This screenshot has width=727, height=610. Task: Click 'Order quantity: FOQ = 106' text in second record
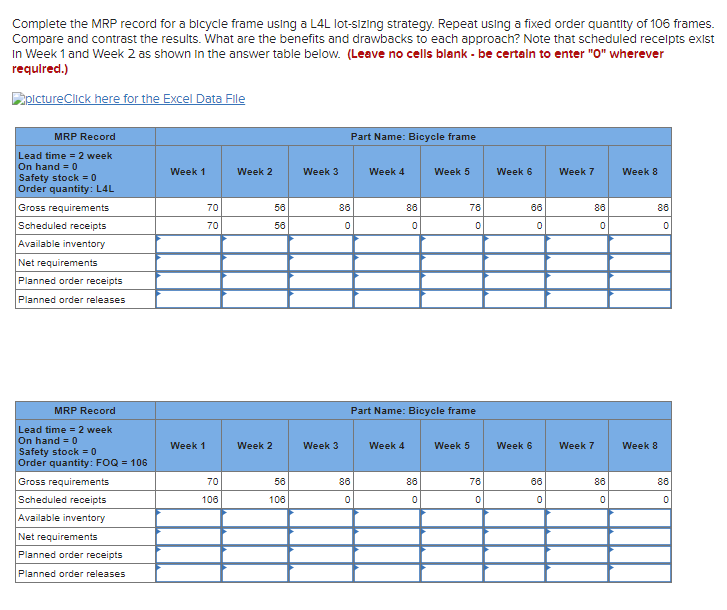click(x=83, y=463)
